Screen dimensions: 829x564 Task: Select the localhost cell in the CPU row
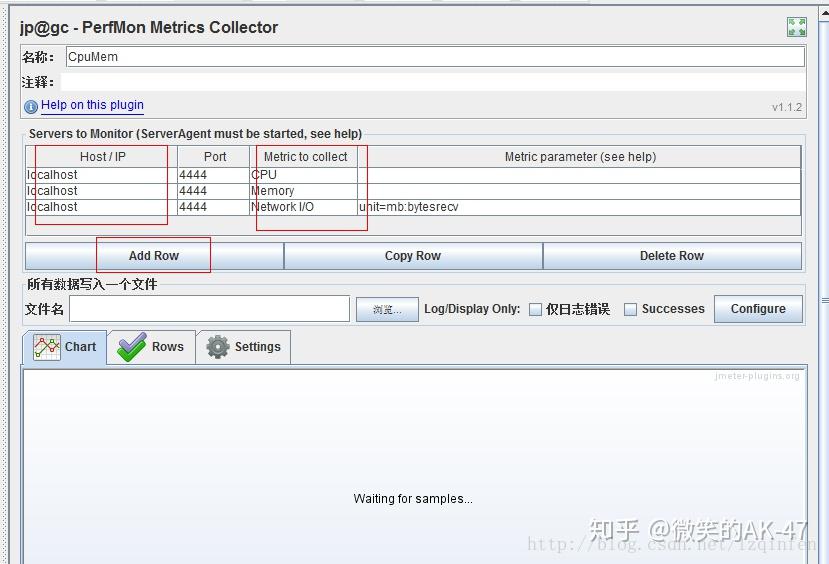(102, 175)
